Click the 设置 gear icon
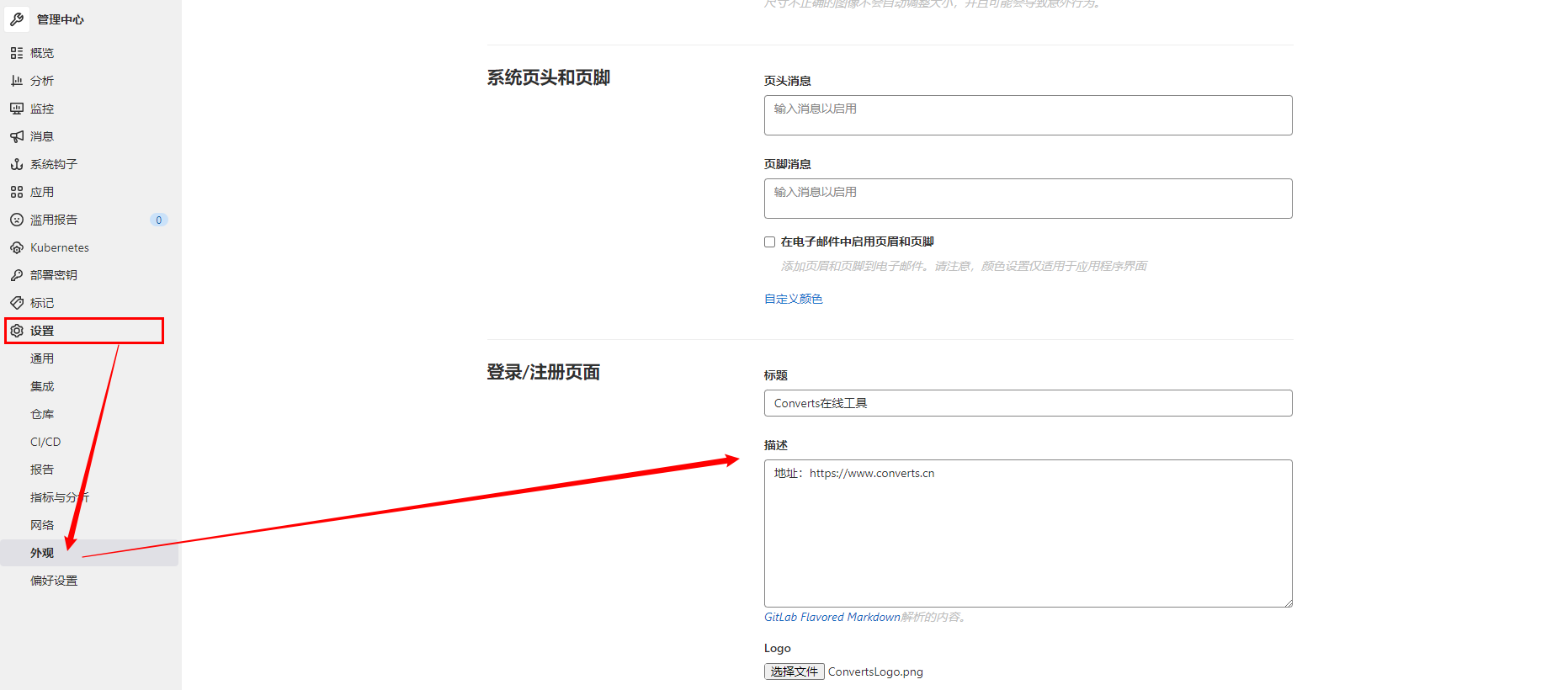 pos(17,331)
